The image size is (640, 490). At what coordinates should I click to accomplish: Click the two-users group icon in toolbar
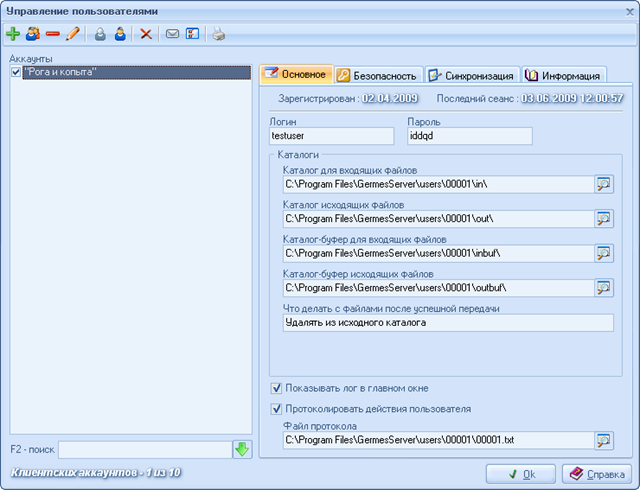click(33, 34)
